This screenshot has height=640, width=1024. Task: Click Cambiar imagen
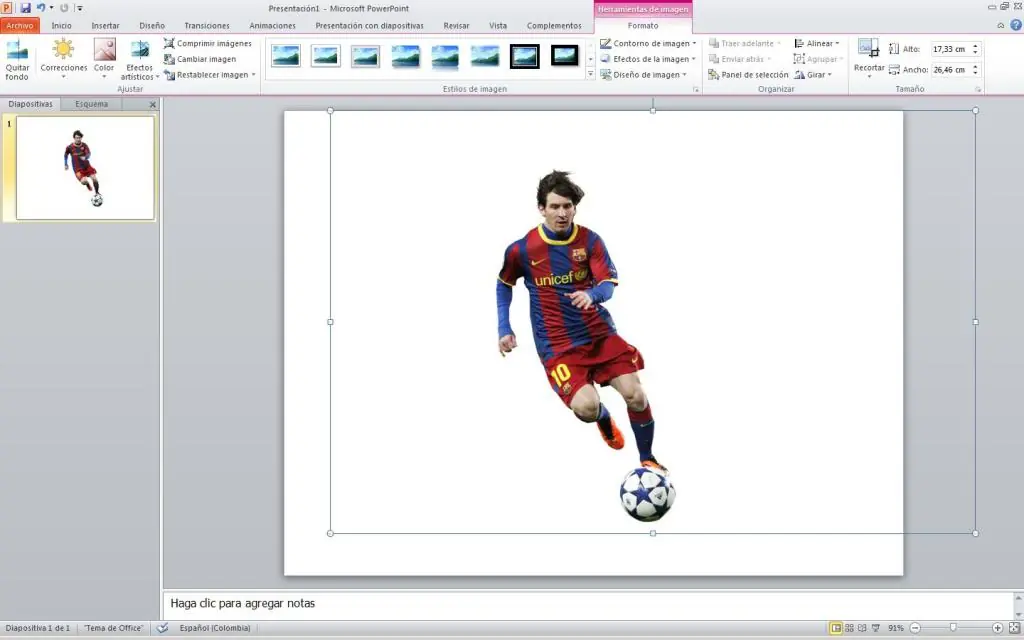[200, 59]
